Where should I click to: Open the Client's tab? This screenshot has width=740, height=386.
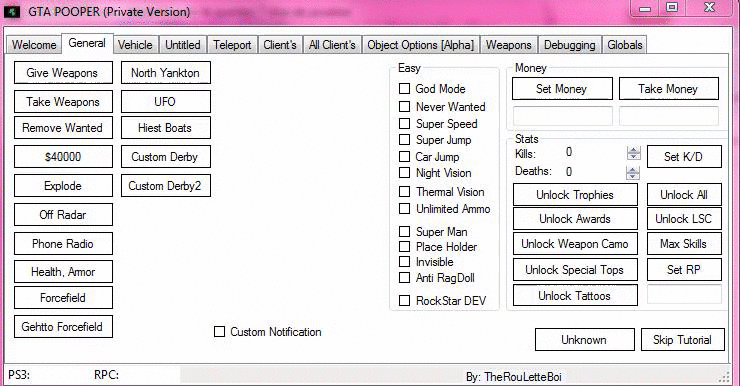tap(280, 45)
